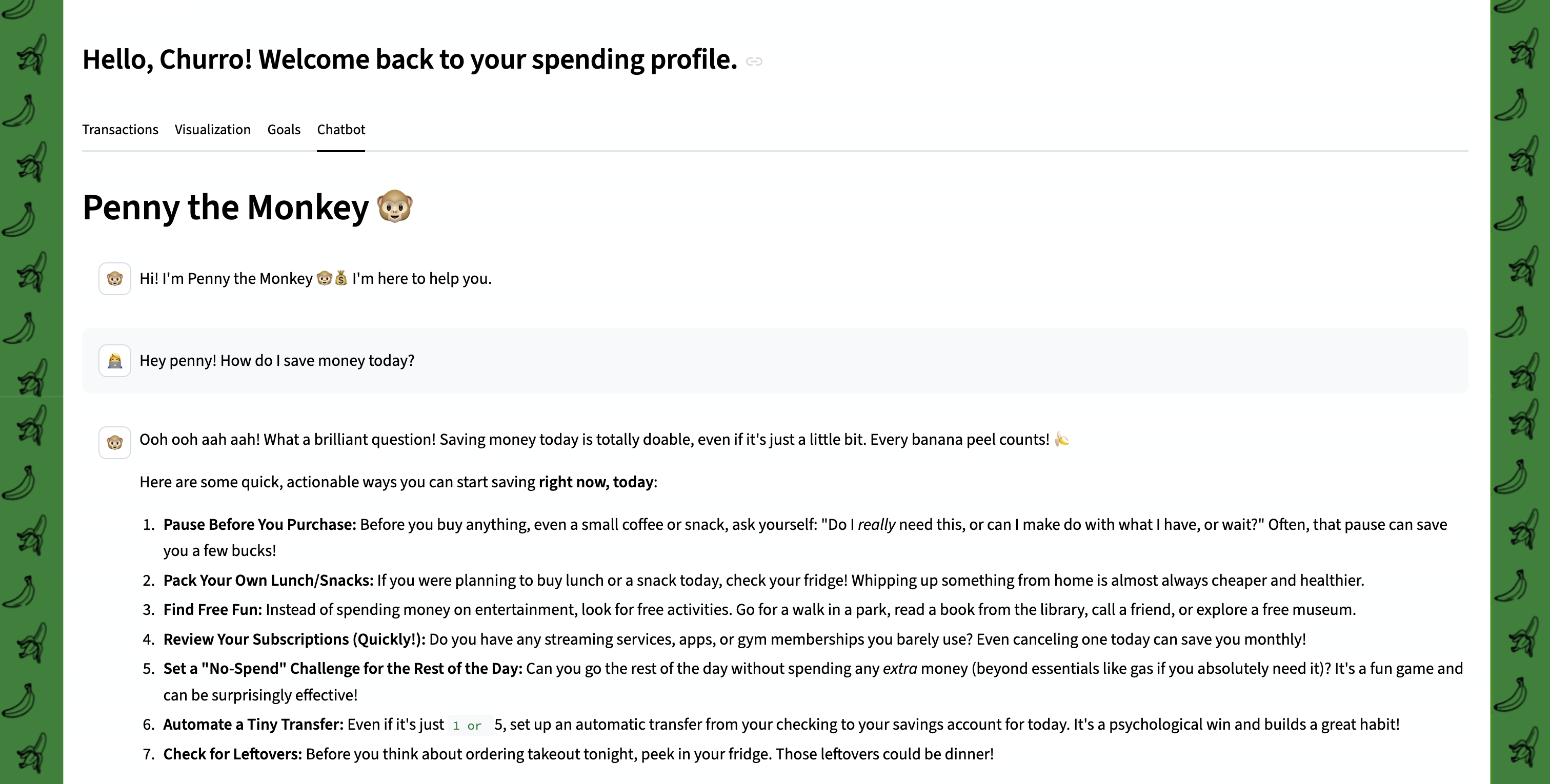Click the banana emoji after "Every banana peel counts!"

click(x=1062, y=440)
